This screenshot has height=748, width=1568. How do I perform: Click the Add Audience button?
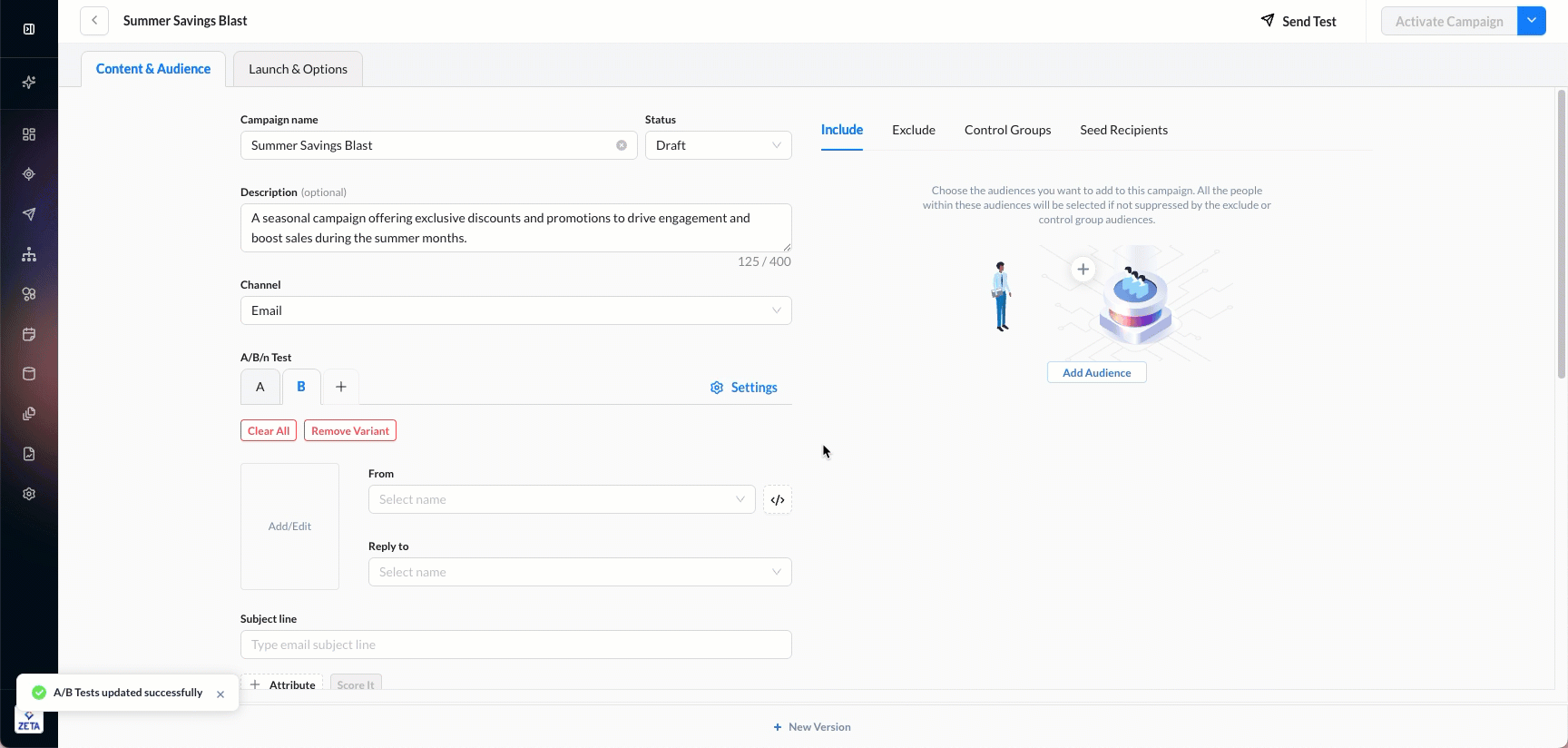[1096, 373]
